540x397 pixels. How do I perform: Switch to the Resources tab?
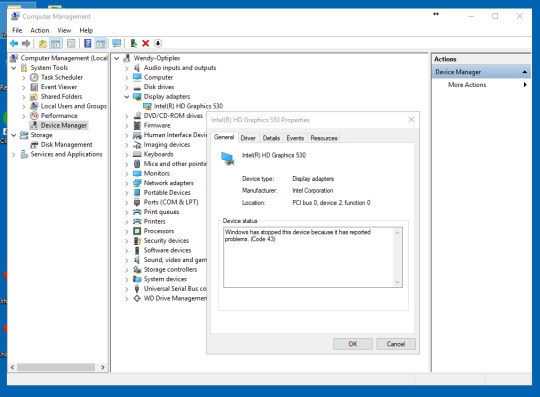[324, 138]
